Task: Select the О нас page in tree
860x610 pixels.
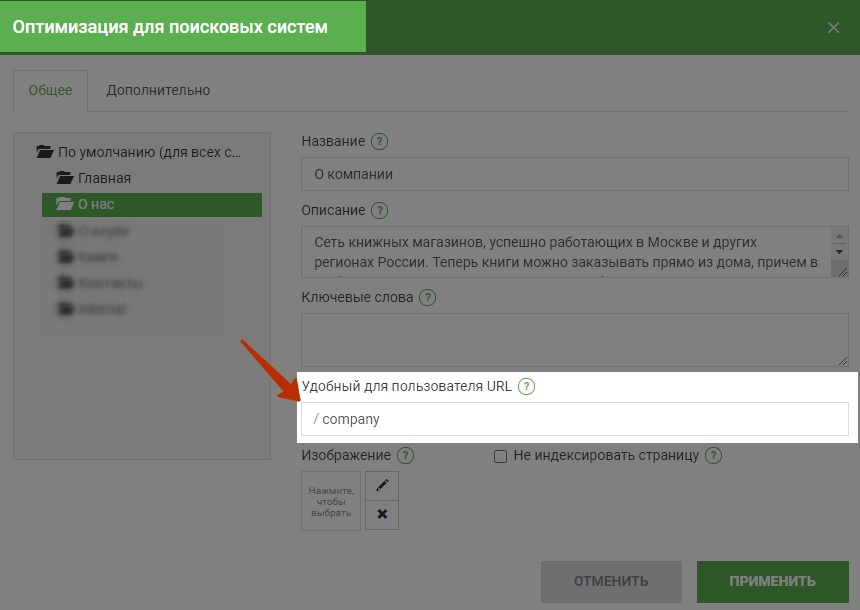Action: click(152, 205)
